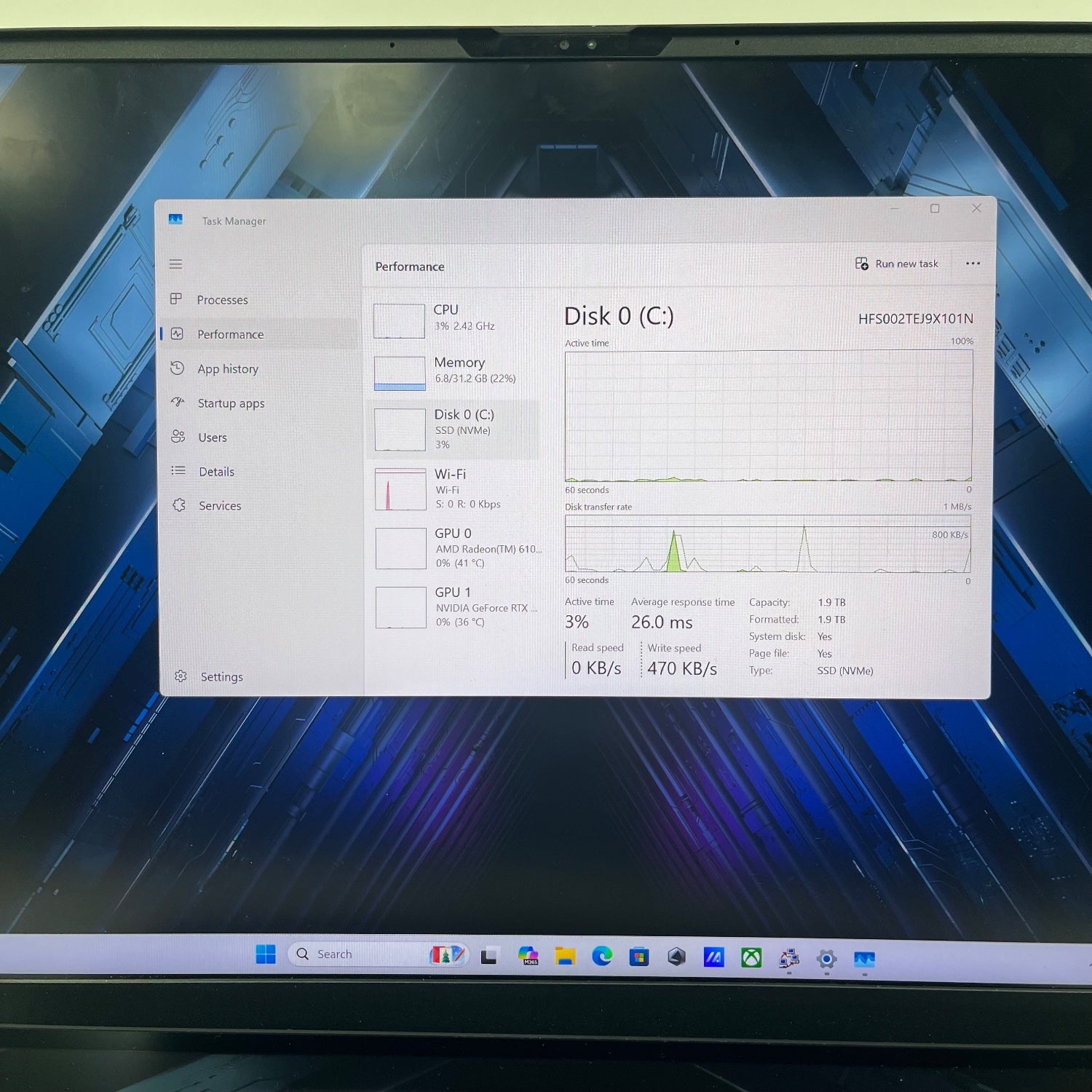Open the widgets panel on the taskbar
This screenshot has height=1092, width=1092.
coord(447,954)
